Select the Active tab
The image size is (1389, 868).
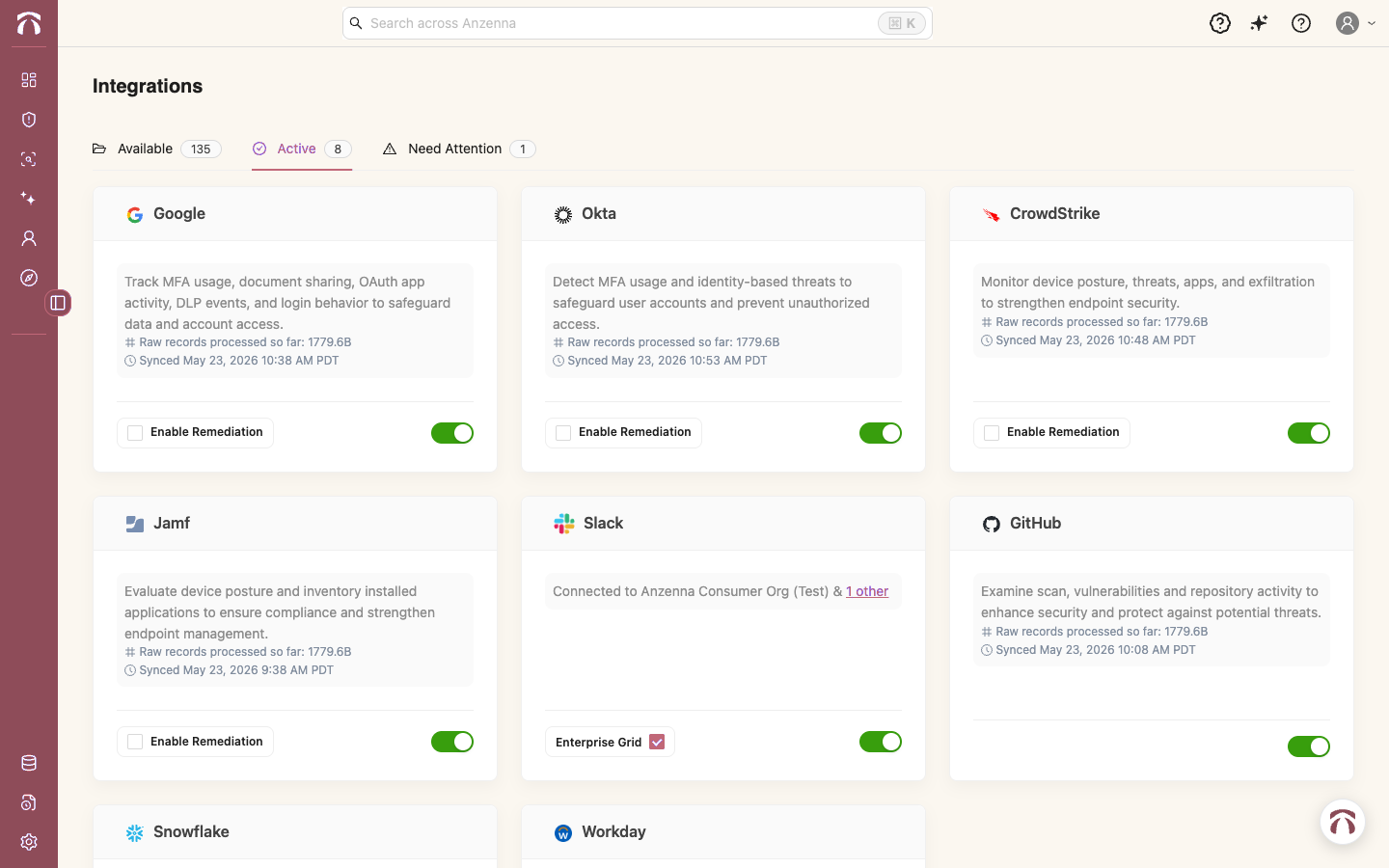point(302,149)
